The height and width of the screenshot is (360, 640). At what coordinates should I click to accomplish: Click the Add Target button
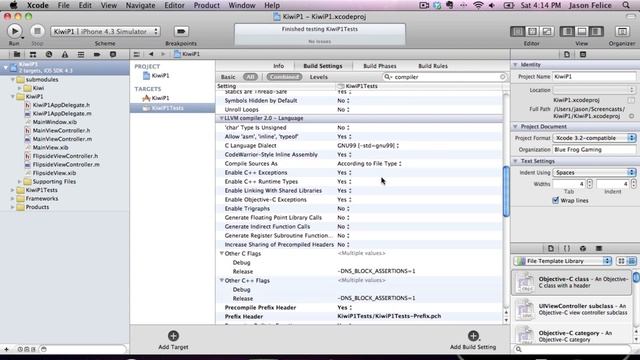pos(173,340)
